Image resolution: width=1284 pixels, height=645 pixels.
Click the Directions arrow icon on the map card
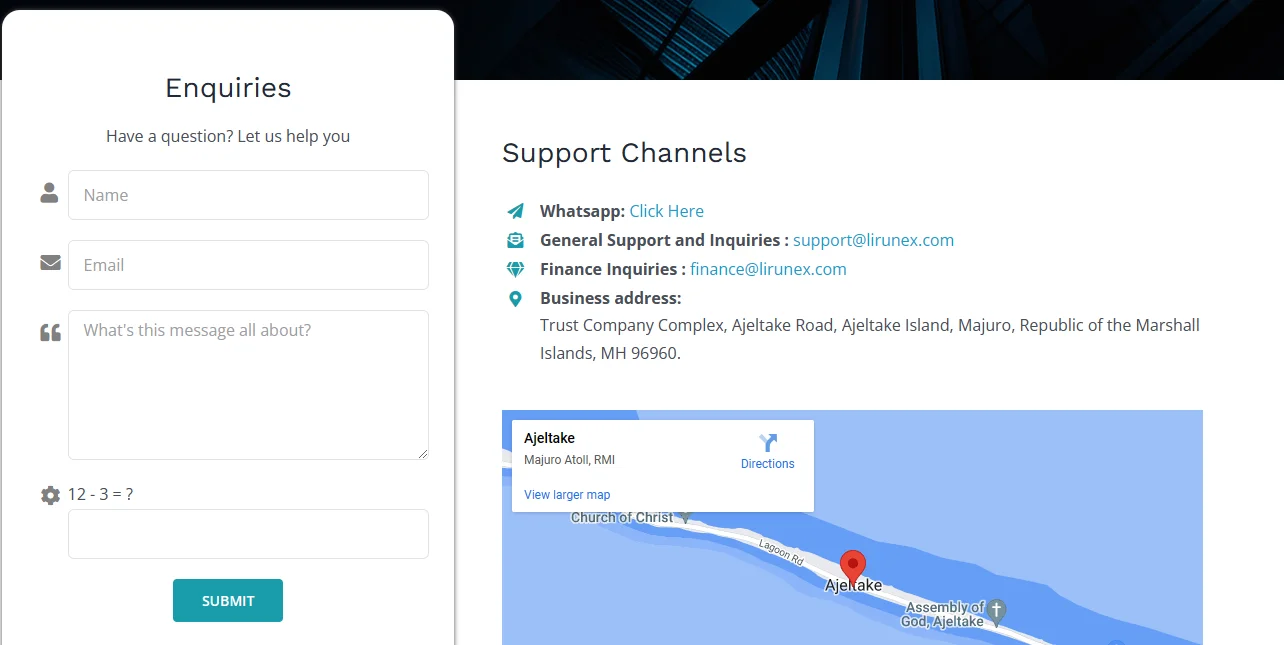[x=768, y=443]
